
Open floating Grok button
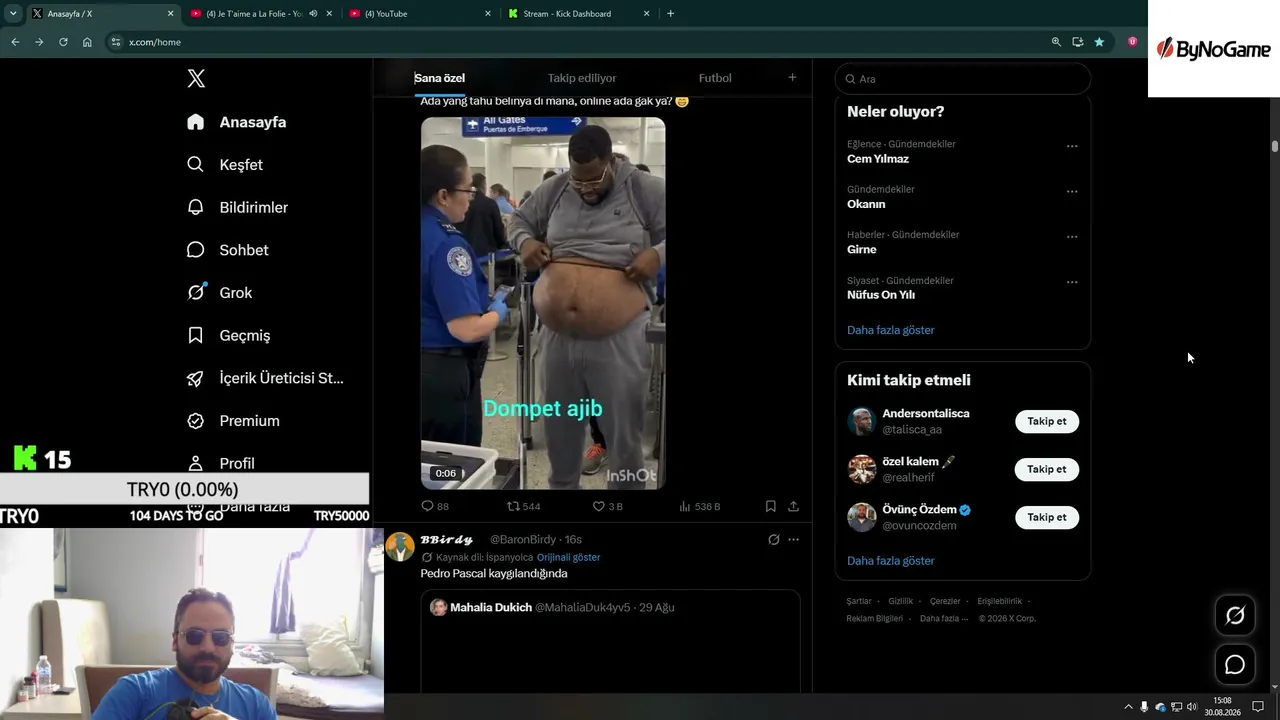tap(1235, 616)
